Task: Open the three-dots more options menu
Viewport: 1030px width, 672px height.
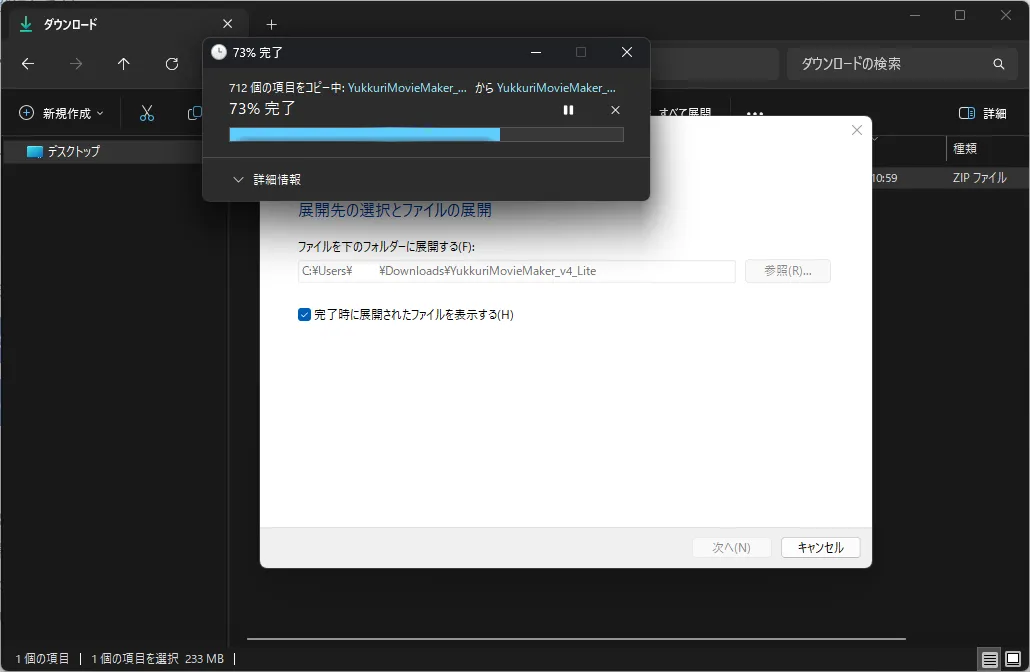Action: [x=755, y=113]
